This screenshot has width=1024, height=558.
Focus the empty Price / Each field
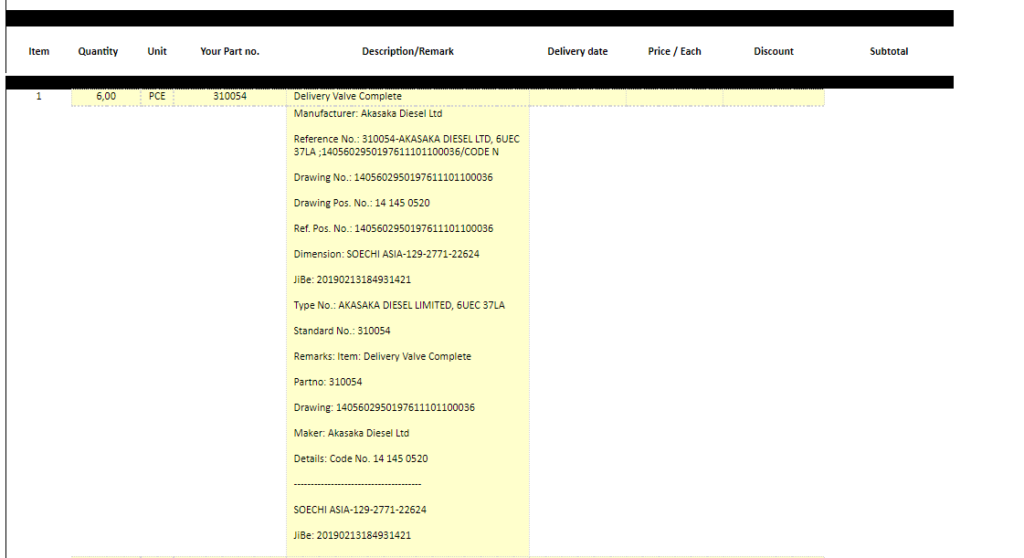point(674,97)
